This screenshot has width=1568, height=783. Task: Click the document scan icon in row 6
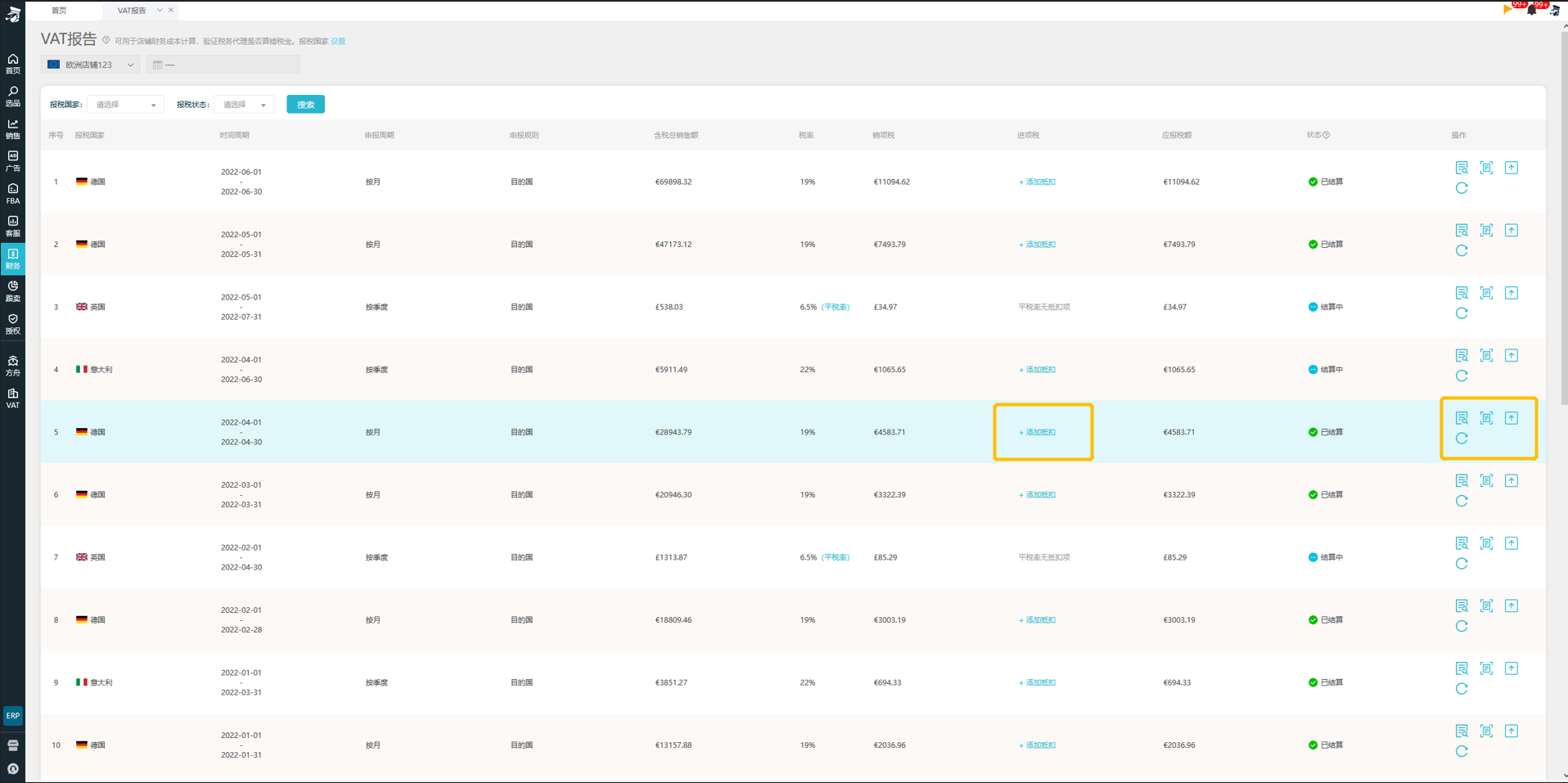[x=1486, y=480]
